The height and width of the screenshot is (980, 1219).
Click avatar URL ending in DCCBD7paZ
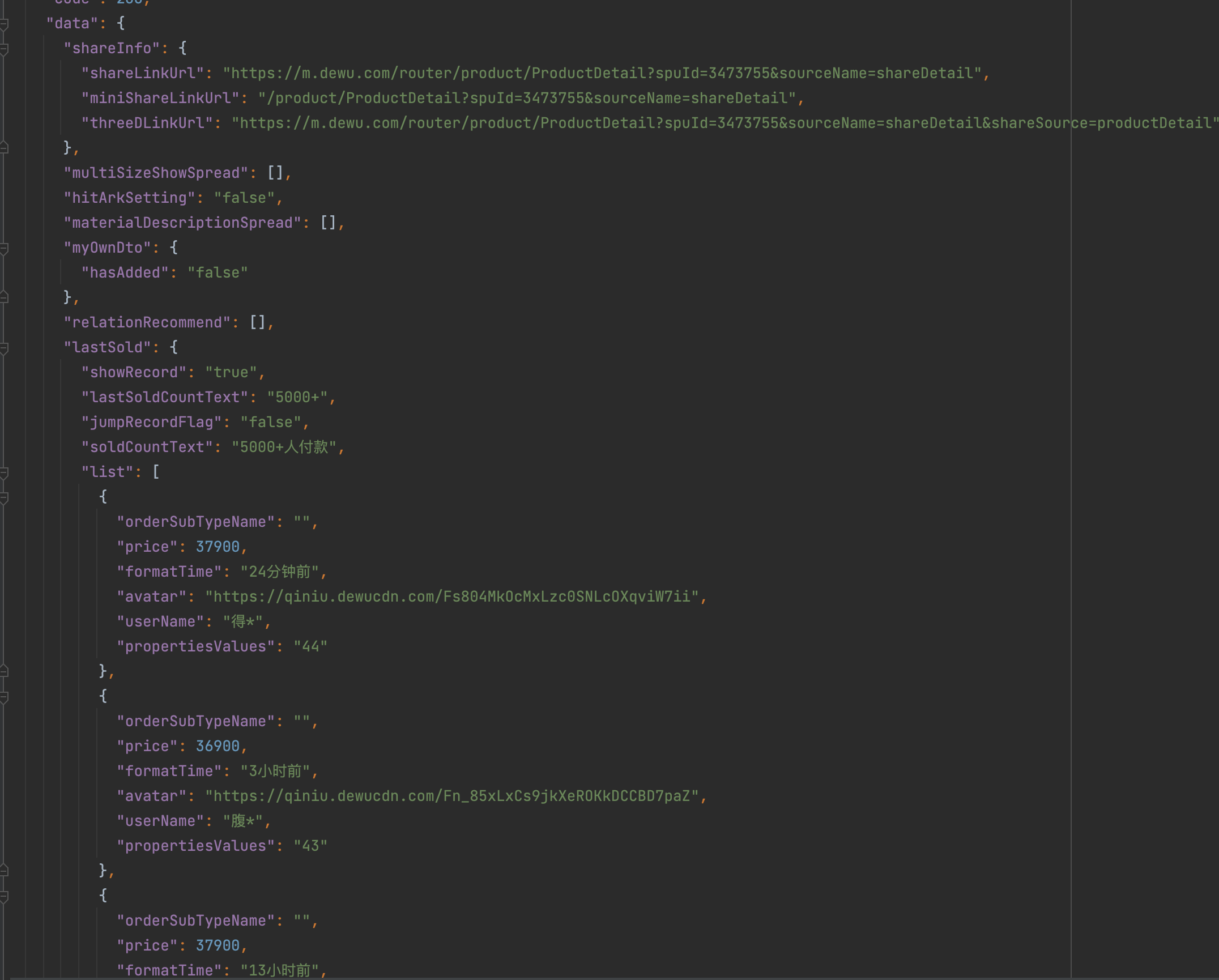pos(452,796)
